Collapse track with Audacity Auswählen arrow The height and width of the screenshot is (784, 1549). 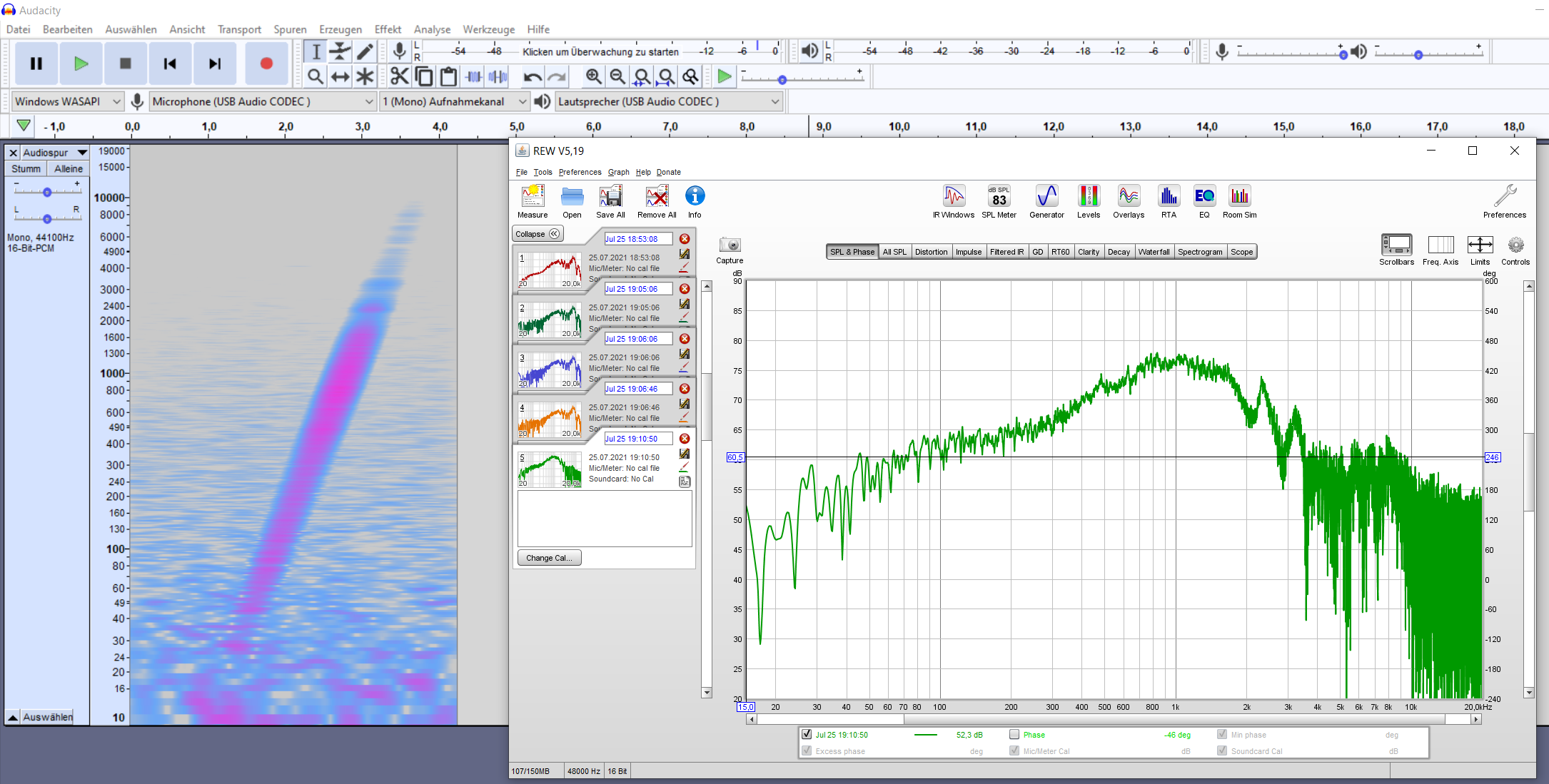click(13, 717)
